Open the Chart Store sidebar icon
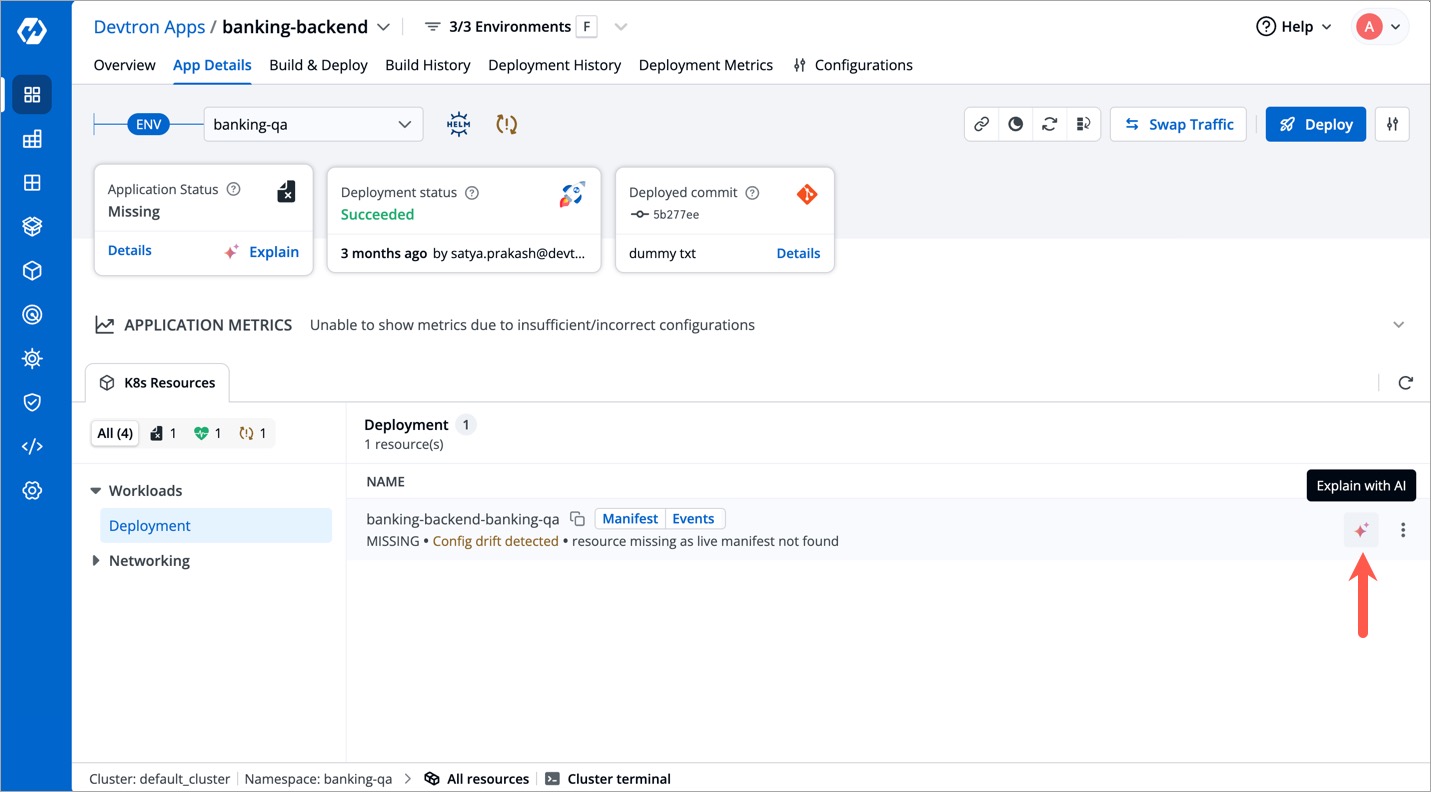Viewport: 1431px width, 792px height. (32, 226)
